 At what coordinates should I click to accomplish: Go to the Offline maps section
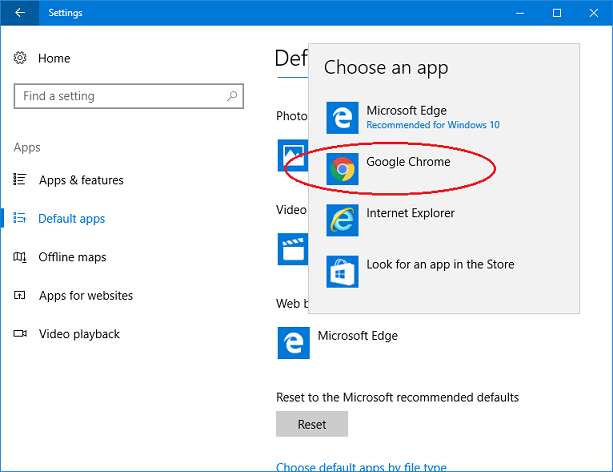72,257
